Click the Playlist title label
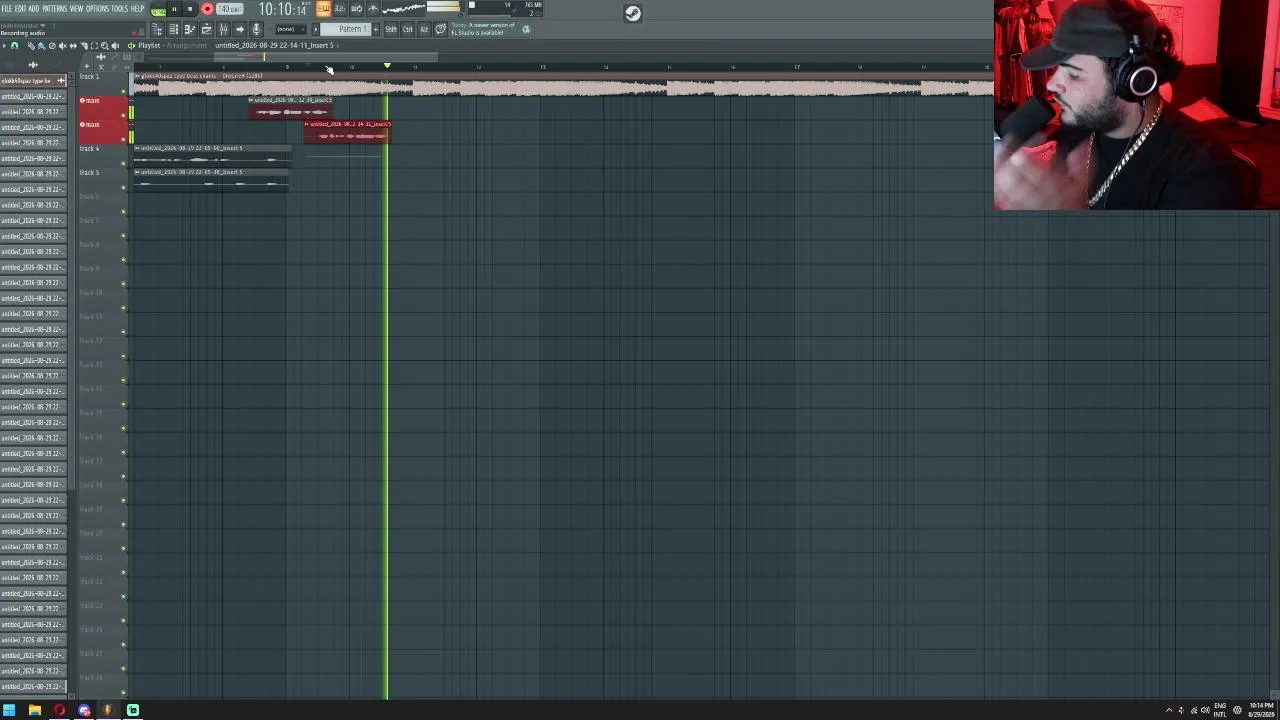1280x720 pixels. (x=149, y=46)
